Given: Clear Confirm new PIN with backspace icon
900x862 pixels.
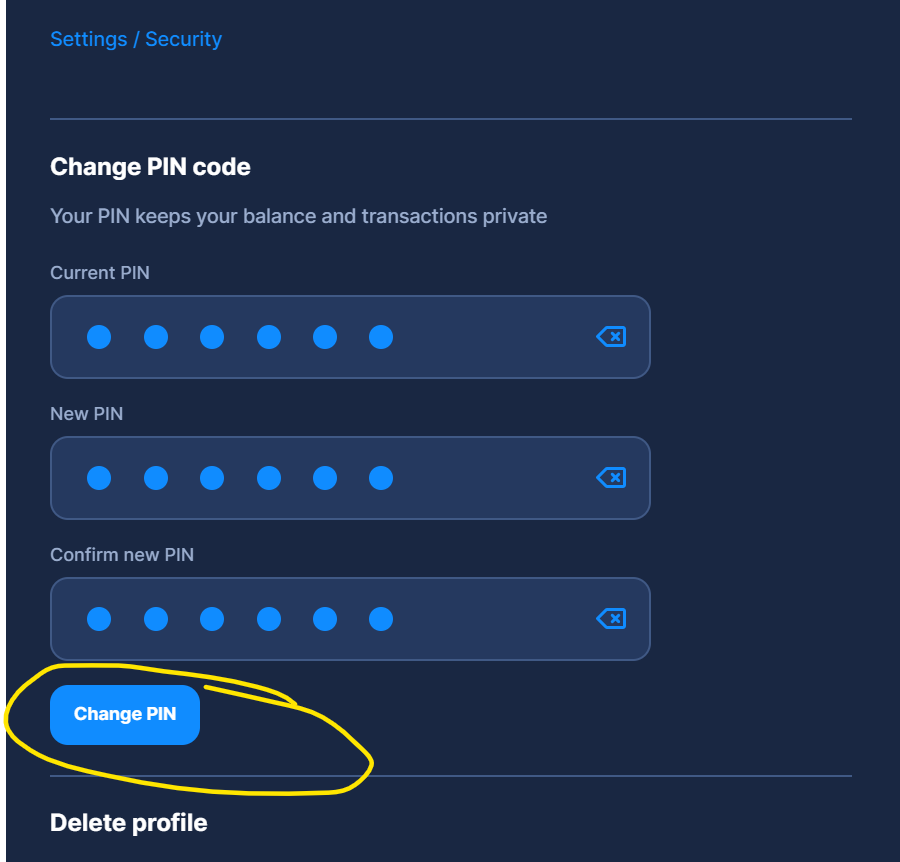Looking at the screenshot, I should coord(610,619).
